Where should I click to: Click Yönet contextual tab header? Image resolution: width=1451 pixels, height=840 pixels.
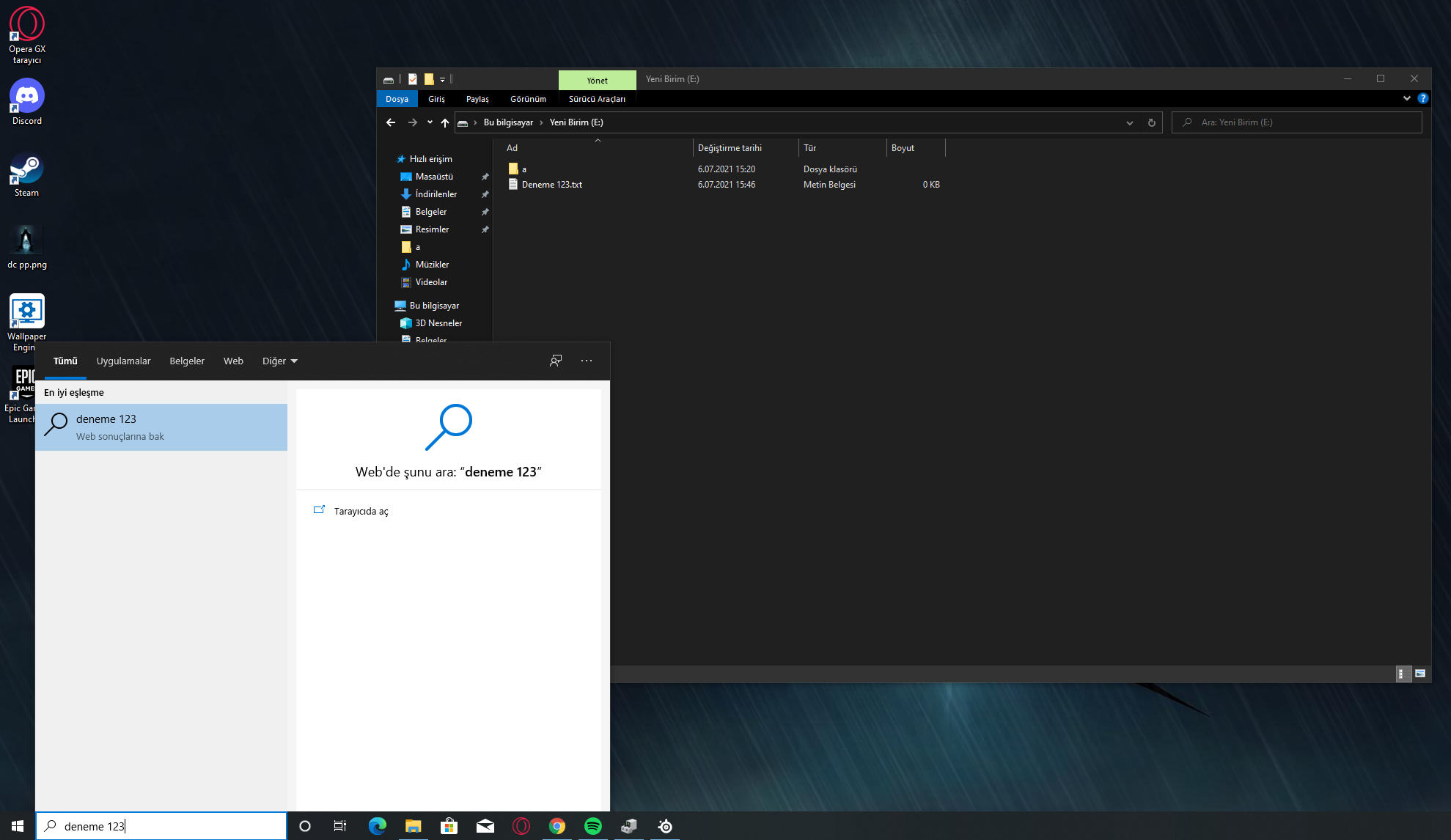pos(597,80)
